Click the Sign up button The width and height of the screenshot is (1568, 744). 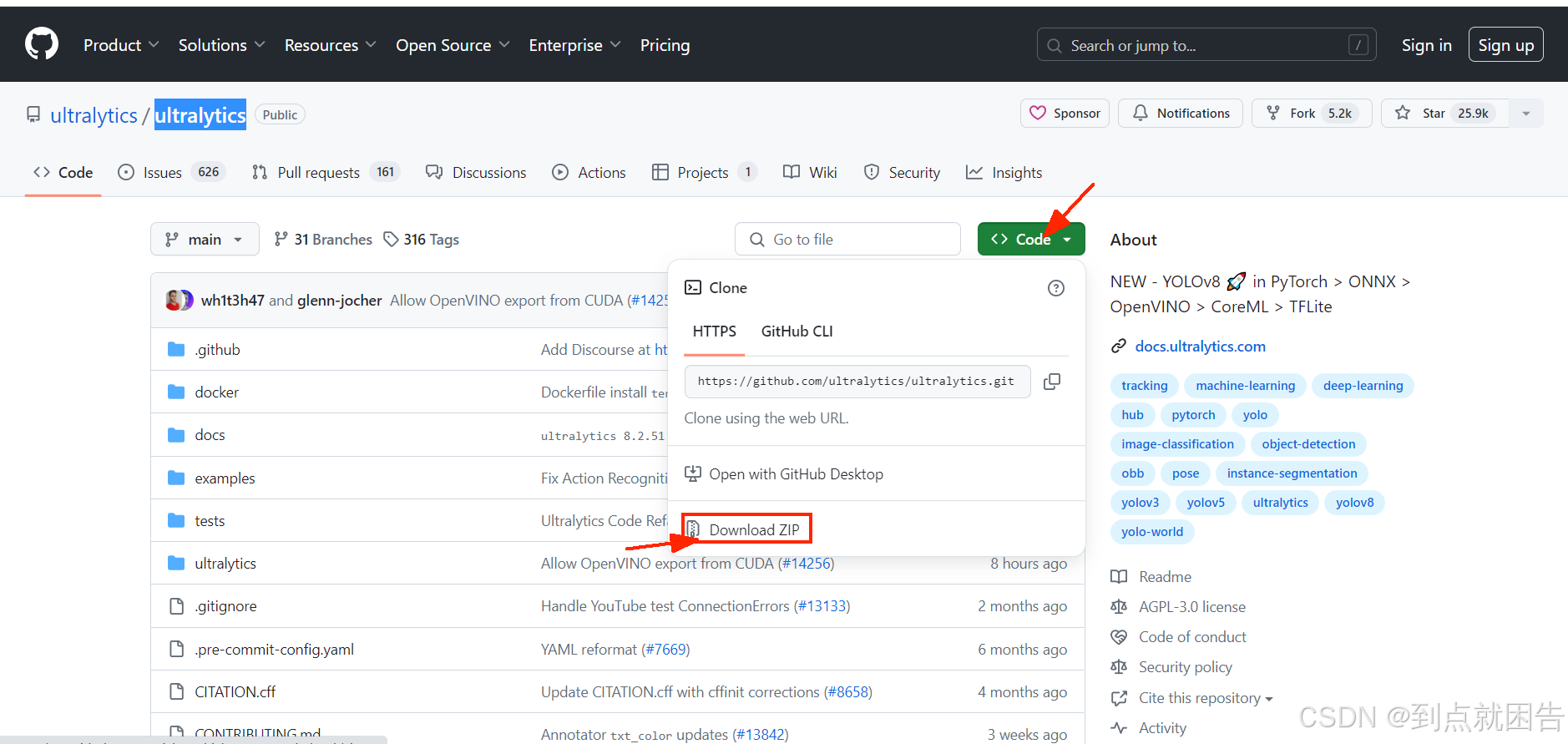click(x=1505, y=45)
